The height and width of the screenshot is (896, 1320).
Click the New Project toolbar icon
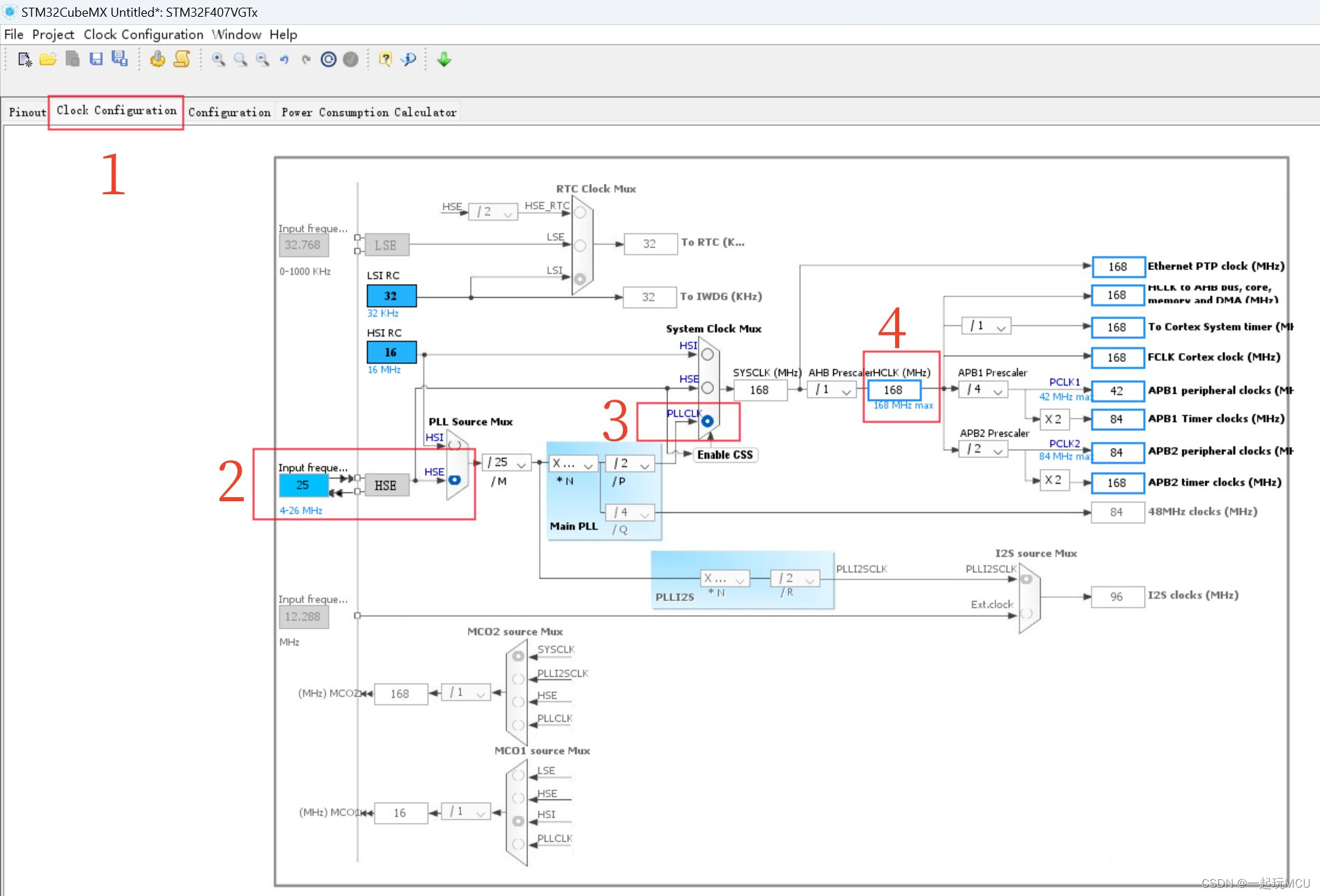[25, 60]
